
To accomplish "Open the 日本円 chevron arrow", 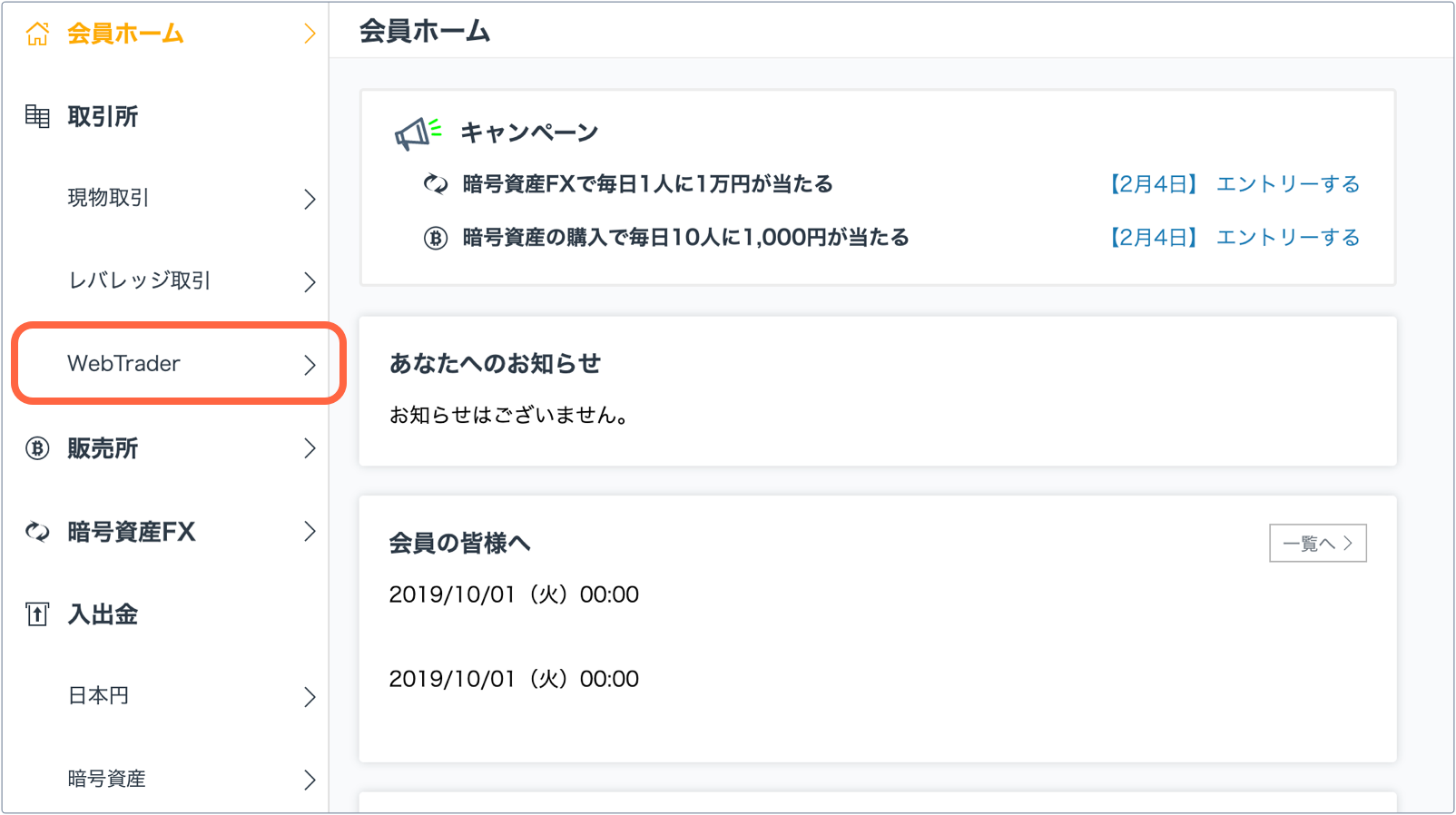I will tap(310, 697).
